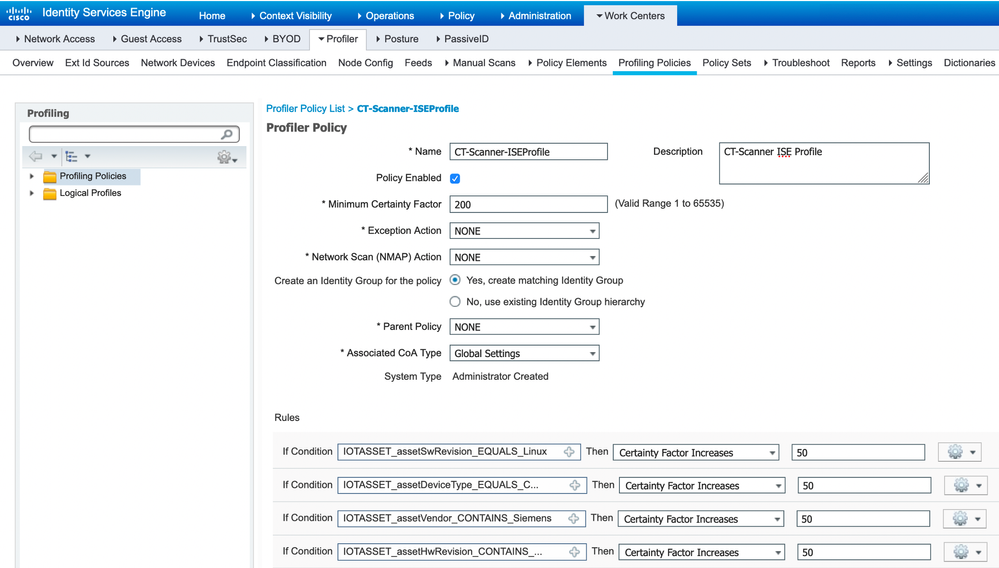Open gear menu for assetHwRevision rule row
This screenshot has height=568, width=999.
[965, 551]
